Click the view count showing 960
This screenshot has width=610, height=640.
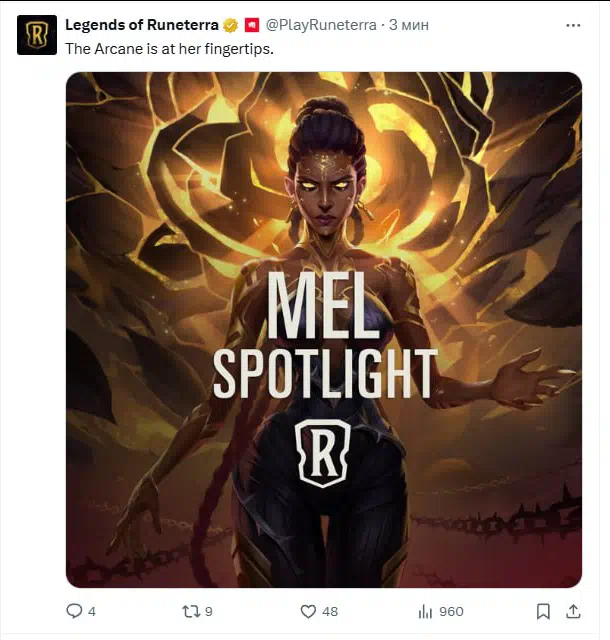(451, 611)
